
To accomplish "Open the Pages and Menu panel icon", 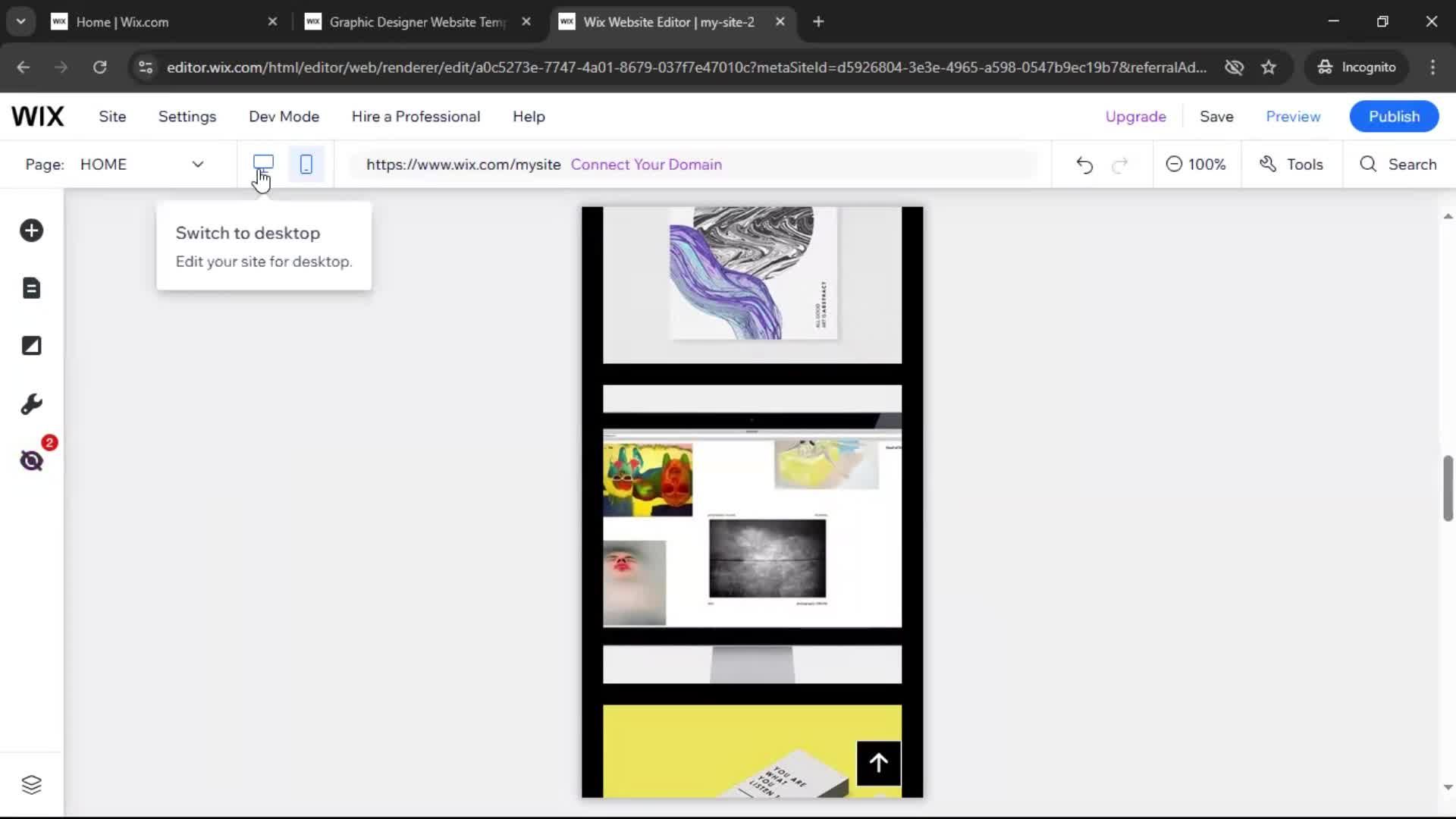I will coord(31,288).
